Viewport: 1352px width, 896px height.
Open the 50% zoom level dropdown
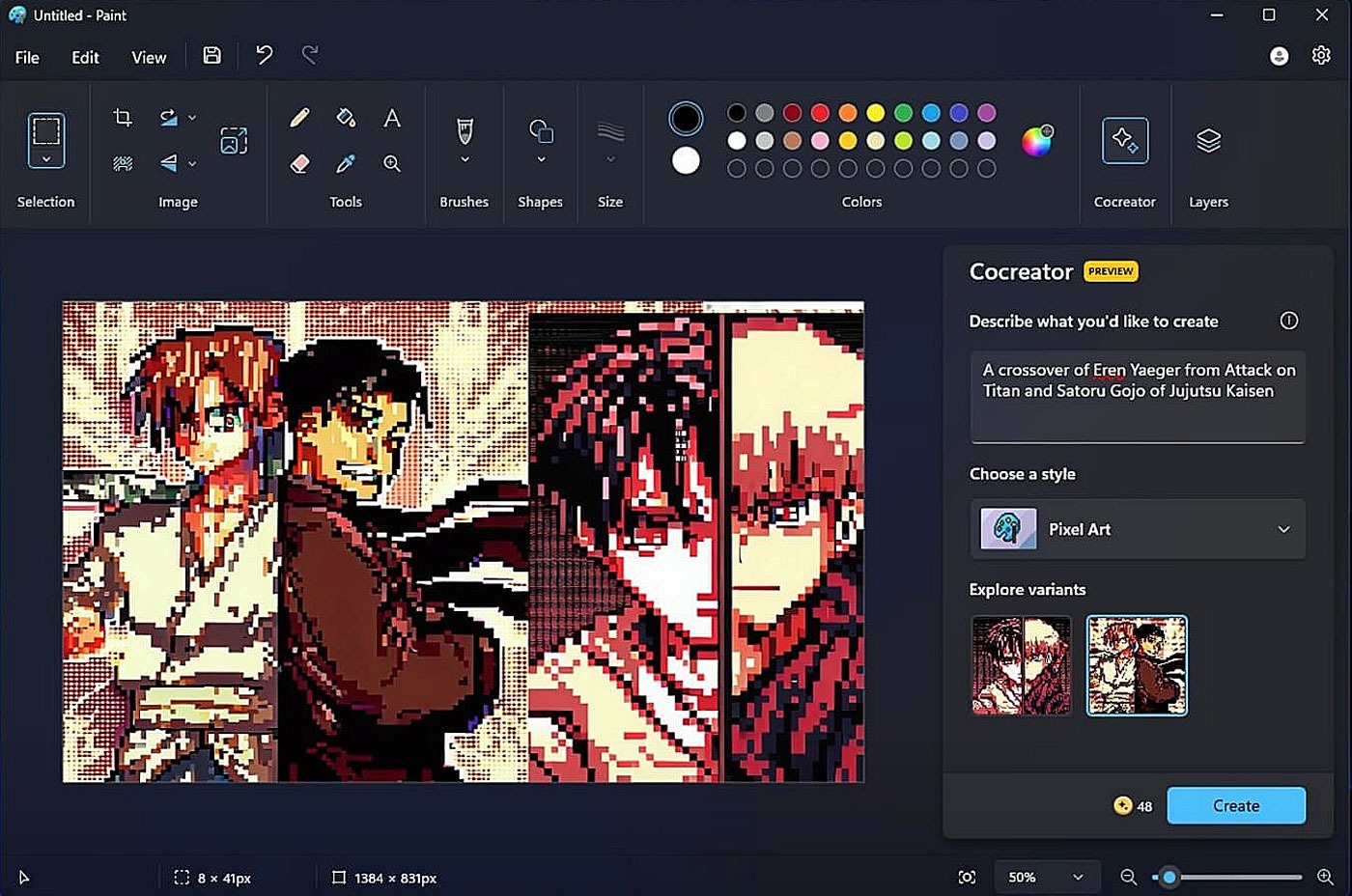pyautogui.click(x=1046, y=877)
